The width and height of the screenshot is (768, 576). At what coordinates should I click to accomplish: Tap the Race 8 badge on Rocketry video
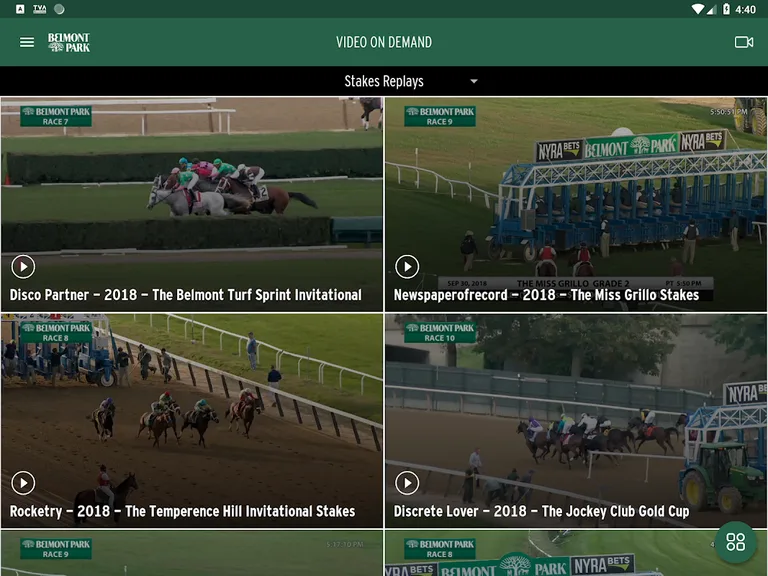[x=56, y=333]
